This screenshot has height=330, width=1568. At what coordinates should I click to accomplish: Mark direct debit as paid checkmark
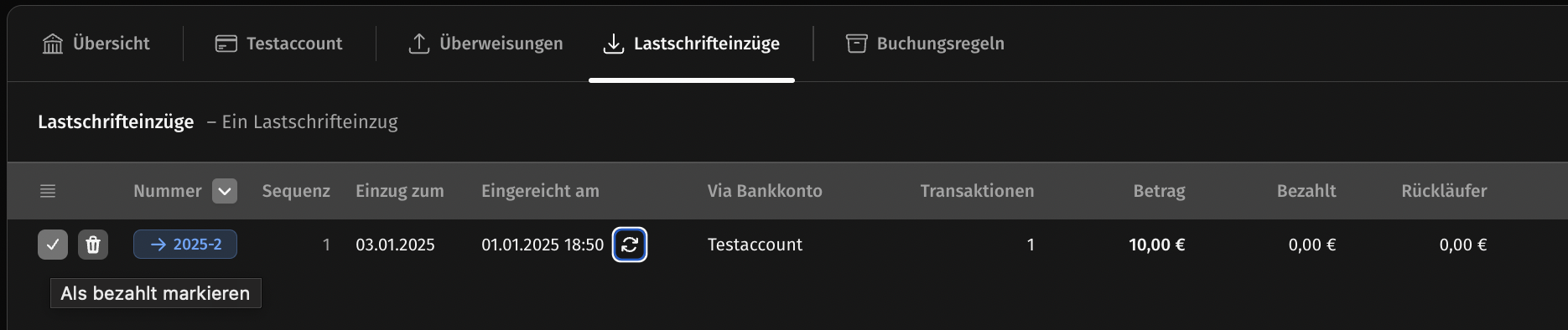[53, 245]
